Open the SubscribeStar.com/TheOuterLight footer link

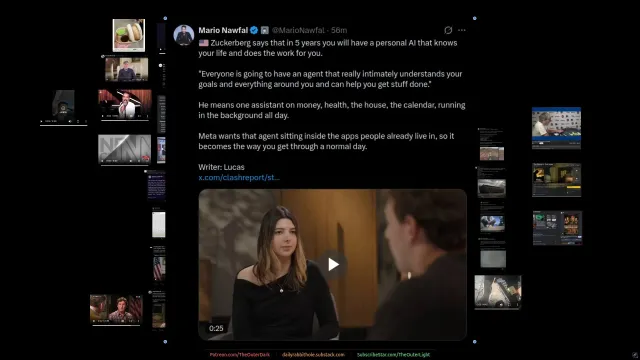click(393, 355)
